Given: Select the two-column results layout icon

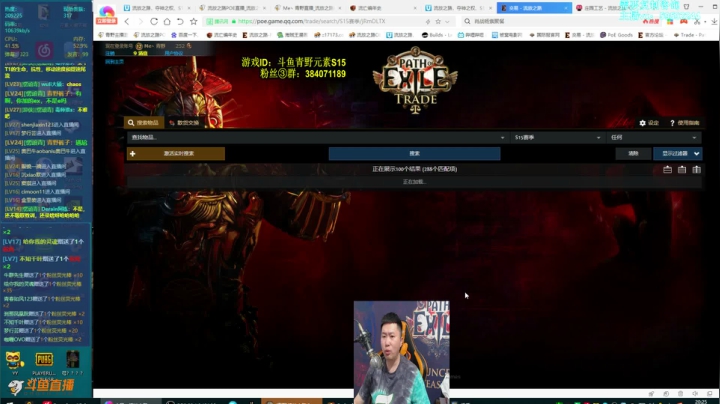Looking at the screenshot, I should coord(697,169).
